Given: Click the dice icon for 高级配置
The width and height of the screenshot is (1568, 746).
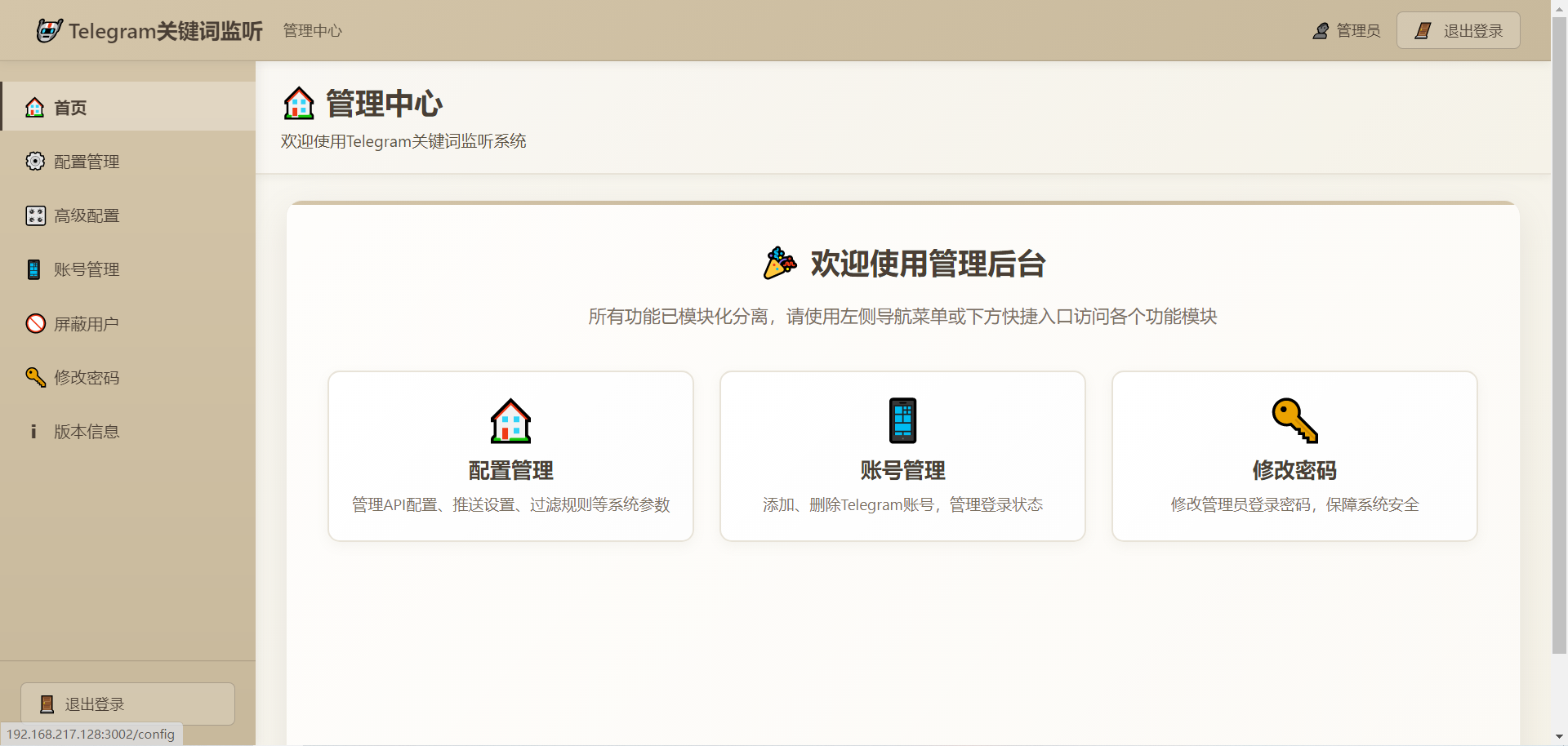Looking at the screenshot, I should (35, 215).
